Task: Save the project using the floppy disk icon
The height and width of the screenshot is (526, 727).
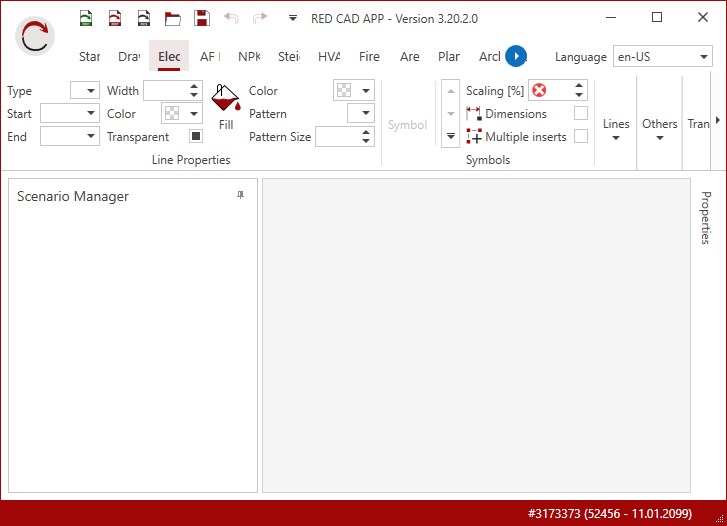Action: click(202, 18)
